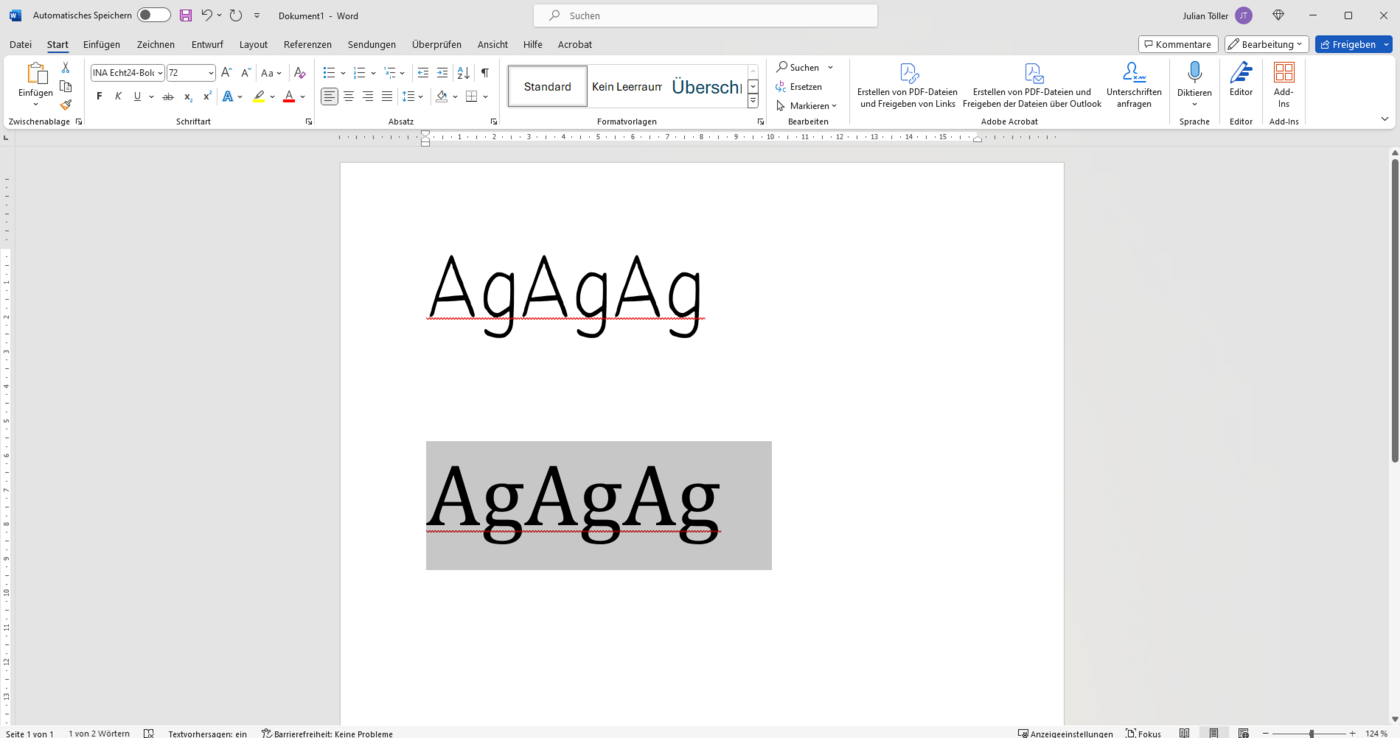Open the Layout ribbon tab

(x=253, y=44)
